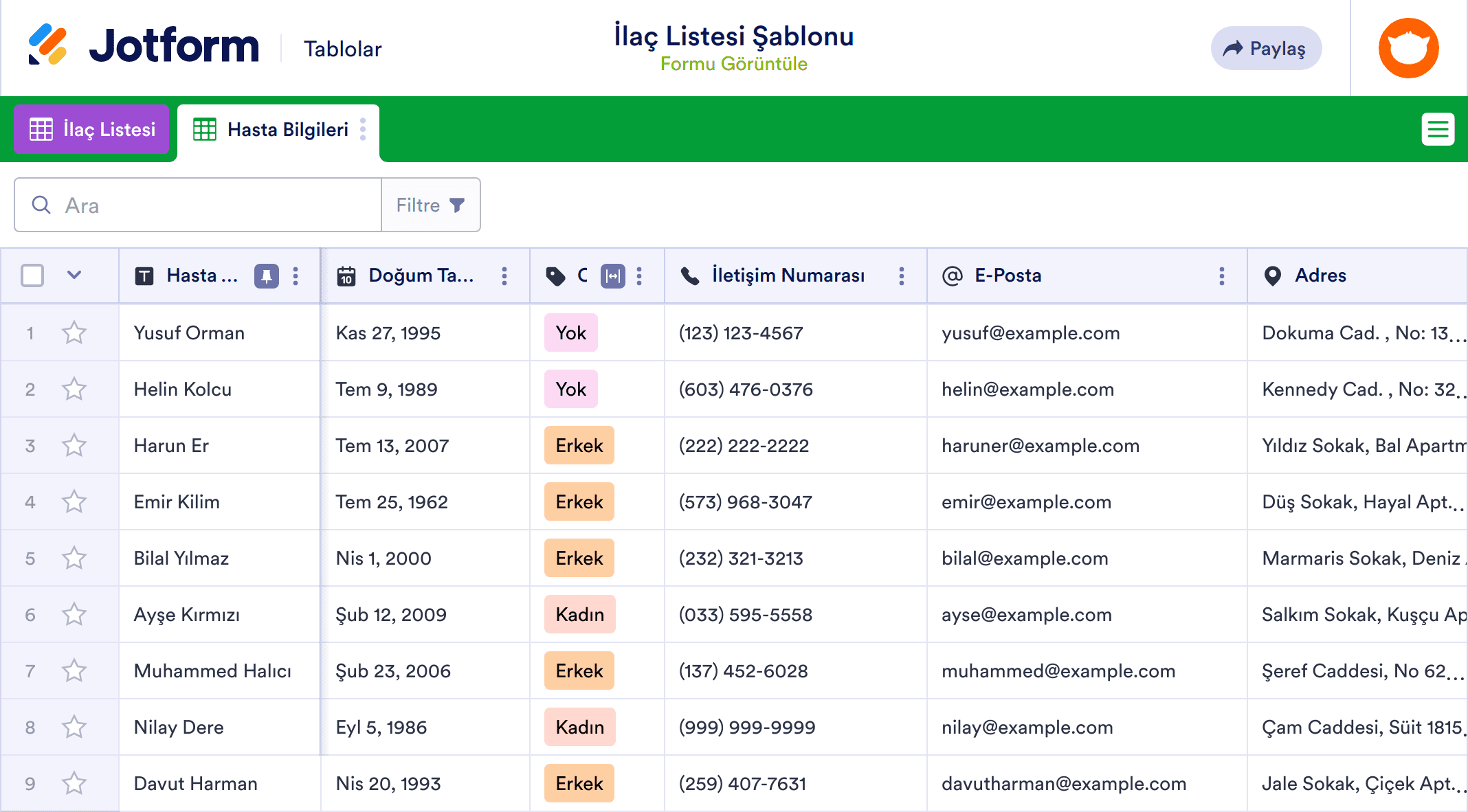Click the Paylaş share button
Image resolution: width=1468 pixels, height=812 pixels.
(1266, 48)
